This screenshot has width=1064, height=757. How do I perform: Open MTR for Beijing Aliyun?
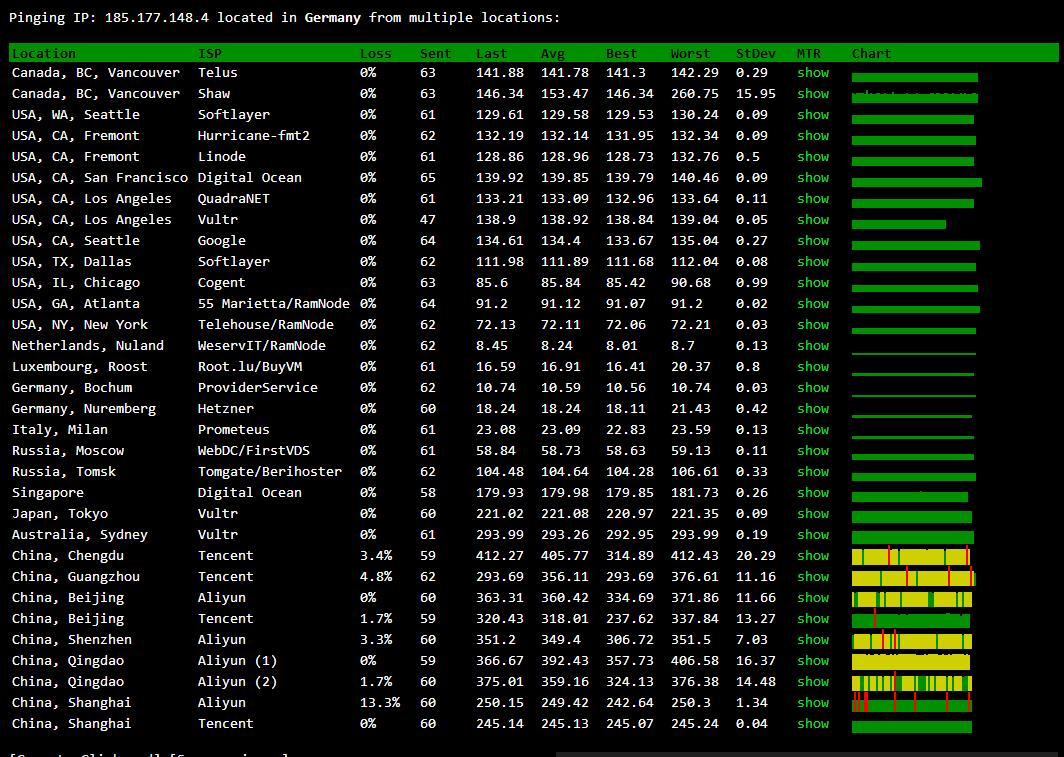point(813,598)
